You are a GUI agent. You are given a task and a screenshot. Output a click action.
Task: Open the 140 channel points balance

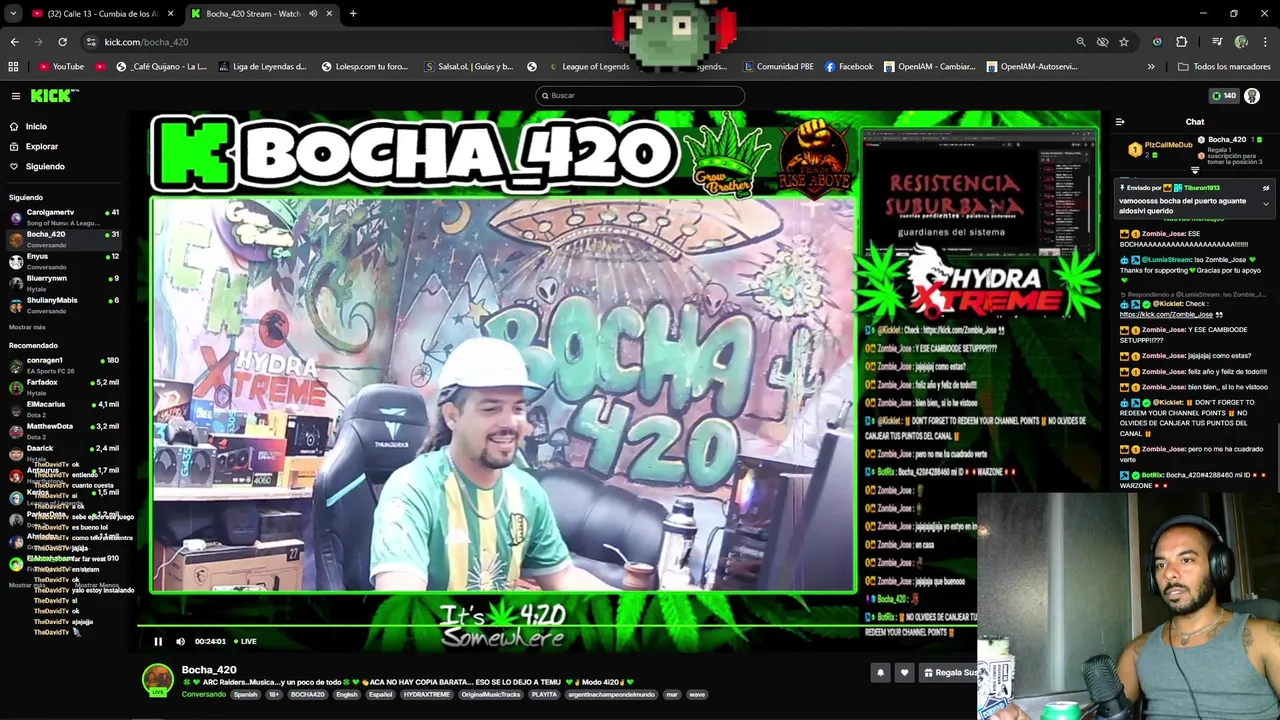1224,96
